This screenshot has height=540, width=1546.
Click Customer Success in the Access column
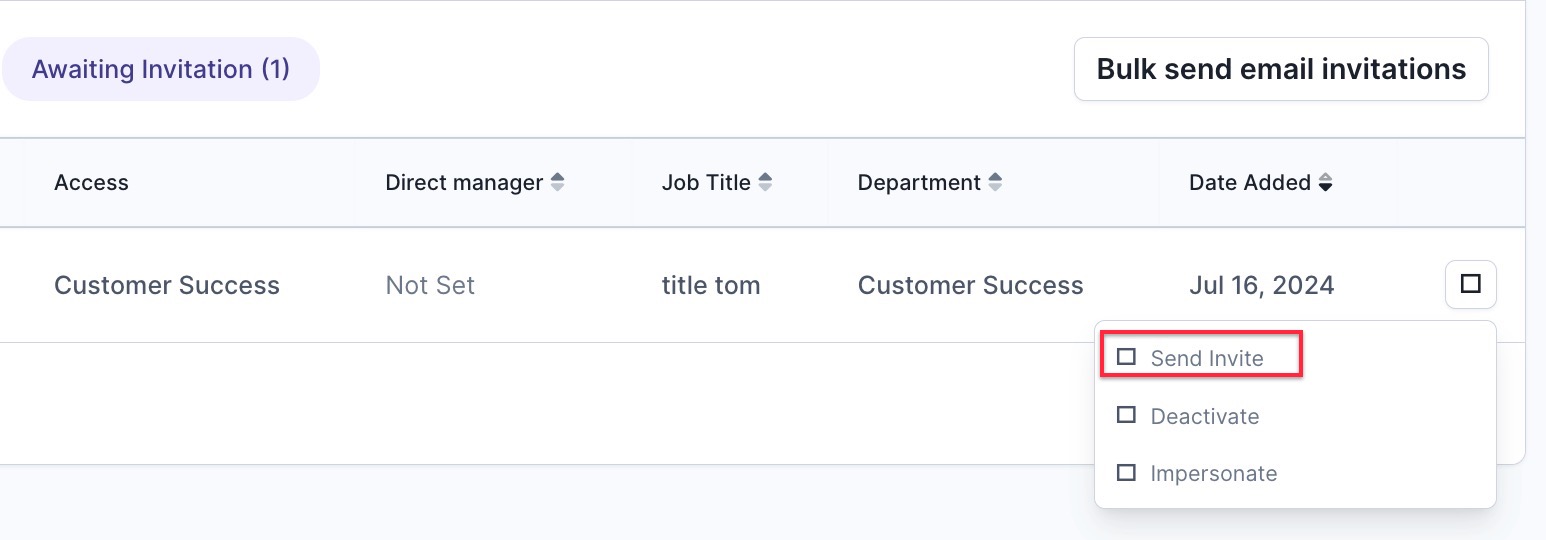pos(167,285)
